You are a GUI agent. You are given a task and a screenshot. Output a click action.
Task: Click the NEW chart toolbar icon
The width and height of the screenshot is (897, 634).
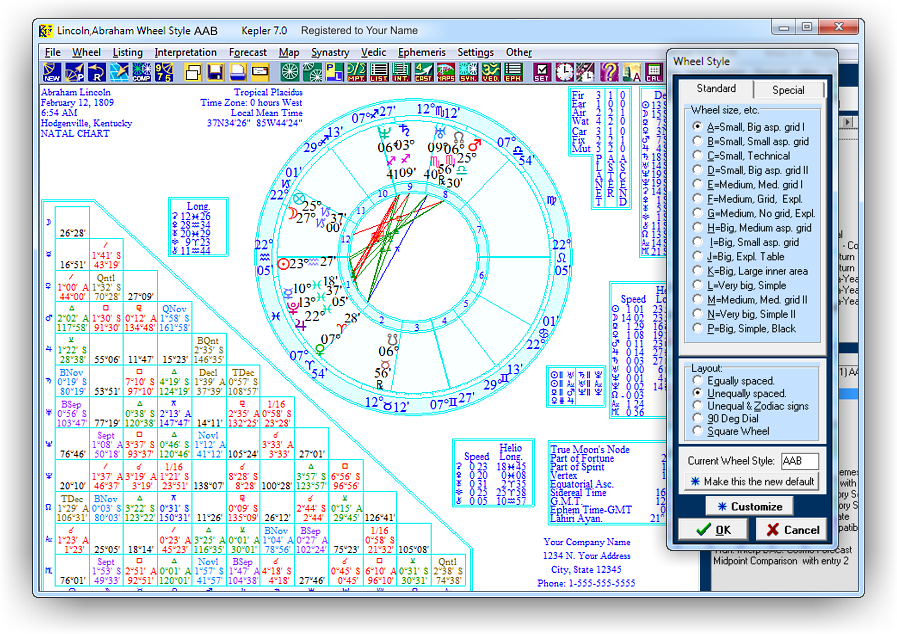tap(51, 72)
